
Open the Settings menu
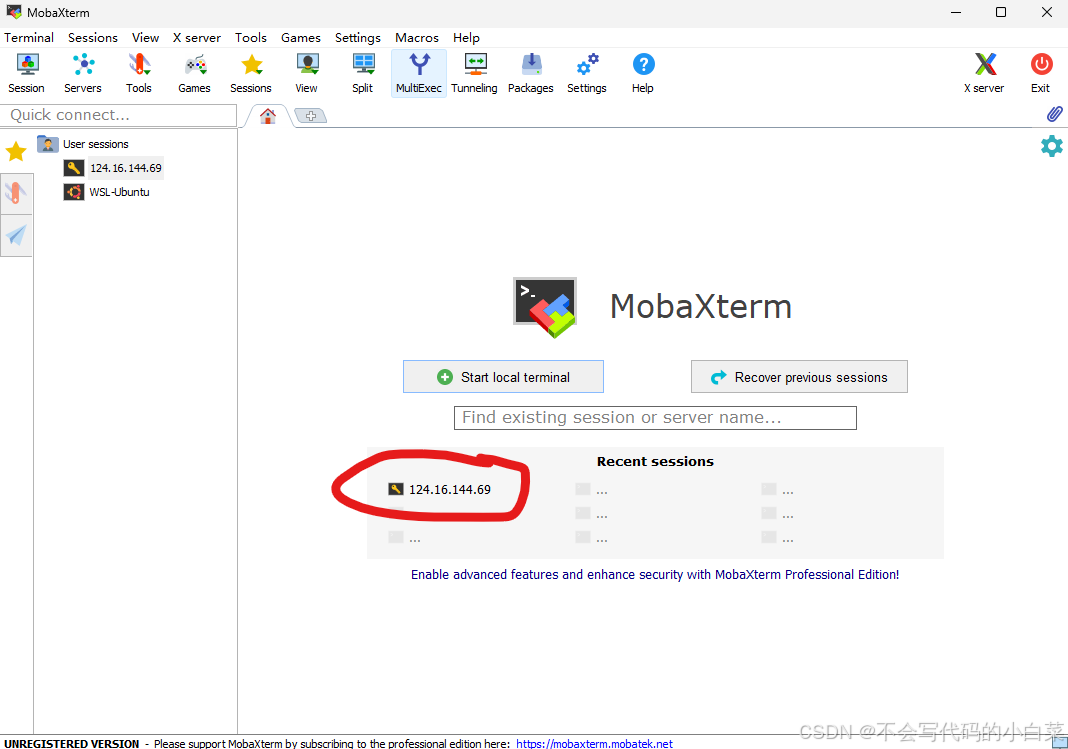(x=358, y=37)
